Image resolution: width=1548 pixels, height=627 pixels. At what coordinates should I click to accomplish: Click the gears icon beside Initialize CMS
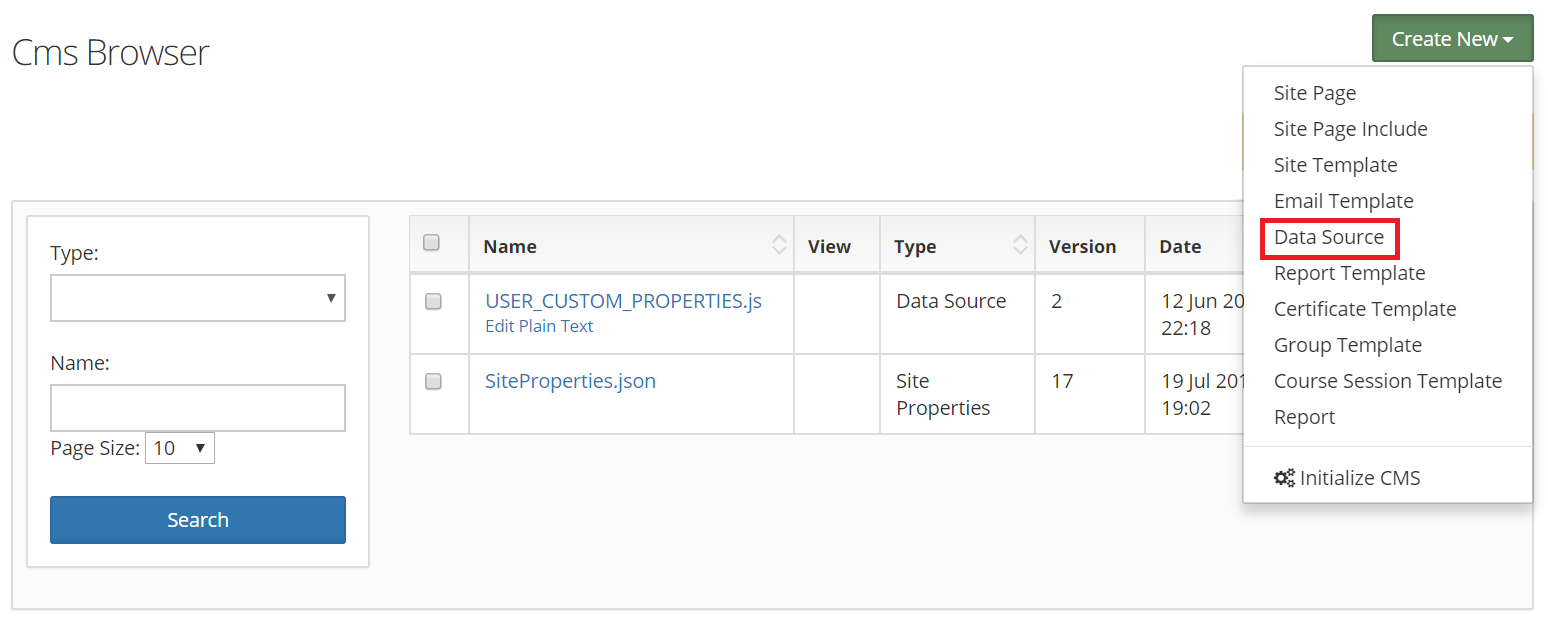coord(1284,478)
